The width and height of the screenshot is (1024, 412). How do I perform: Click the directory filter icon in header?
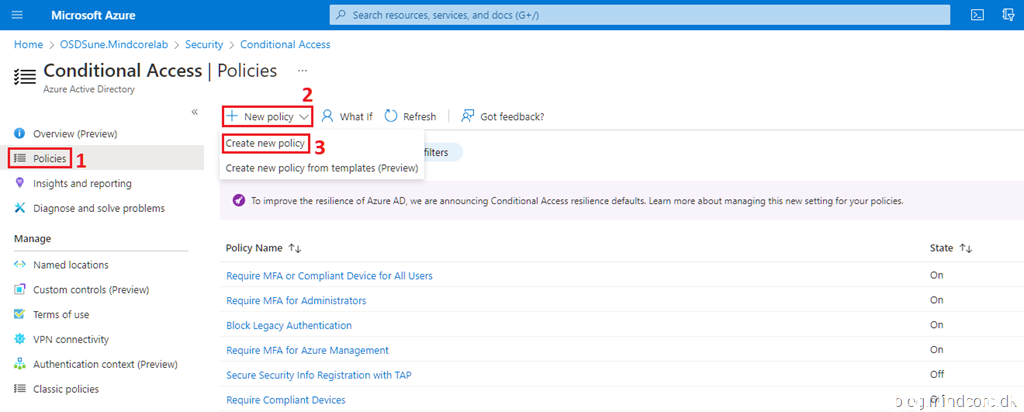point(1010,15)
